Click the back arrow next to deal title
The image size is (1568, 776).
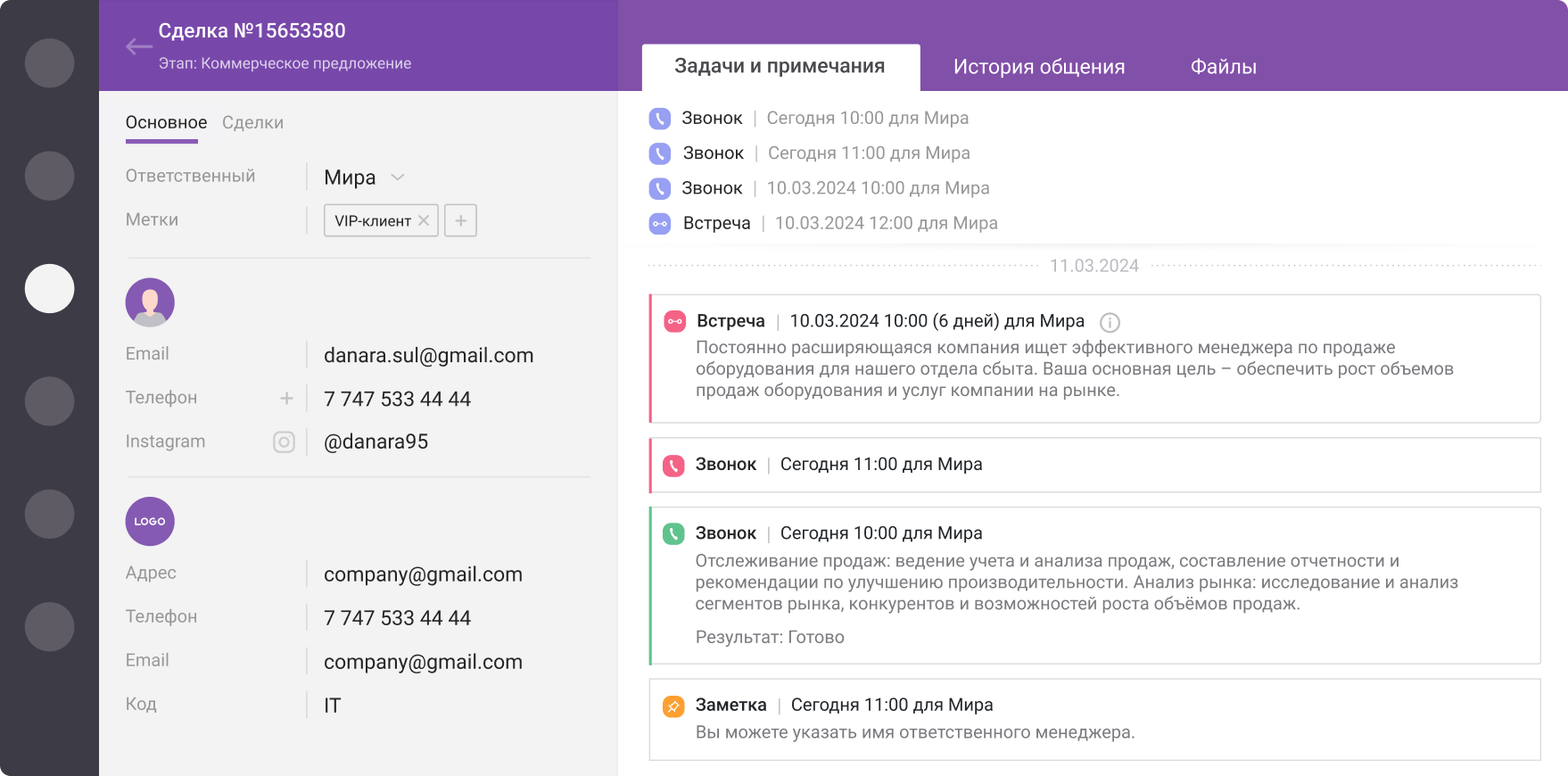(138, 47)
